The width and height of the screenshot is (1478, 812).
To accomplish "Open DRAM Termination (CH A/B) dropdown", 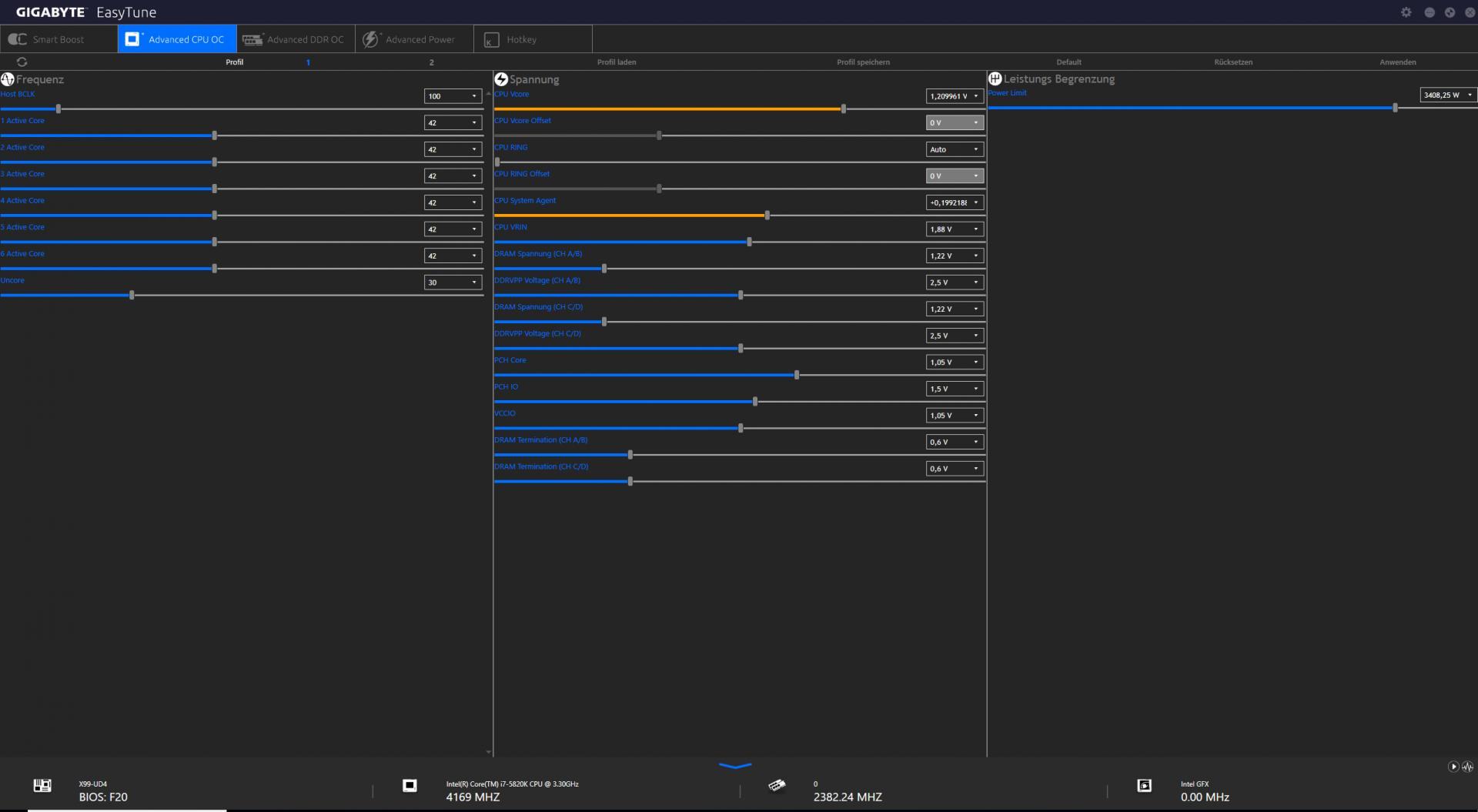I will [x=955, y=442].
